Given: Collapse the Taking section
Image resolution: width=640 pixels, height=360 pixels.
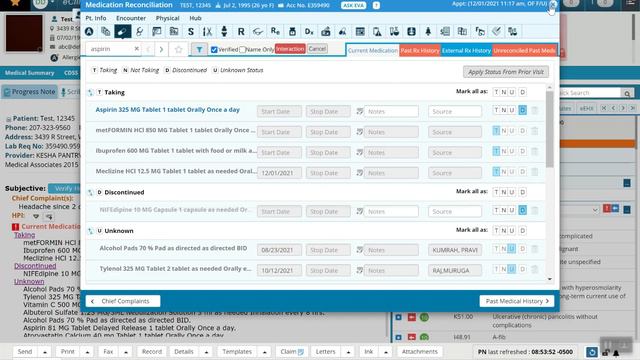Looking at the screenshot, I should click(91, 93).
